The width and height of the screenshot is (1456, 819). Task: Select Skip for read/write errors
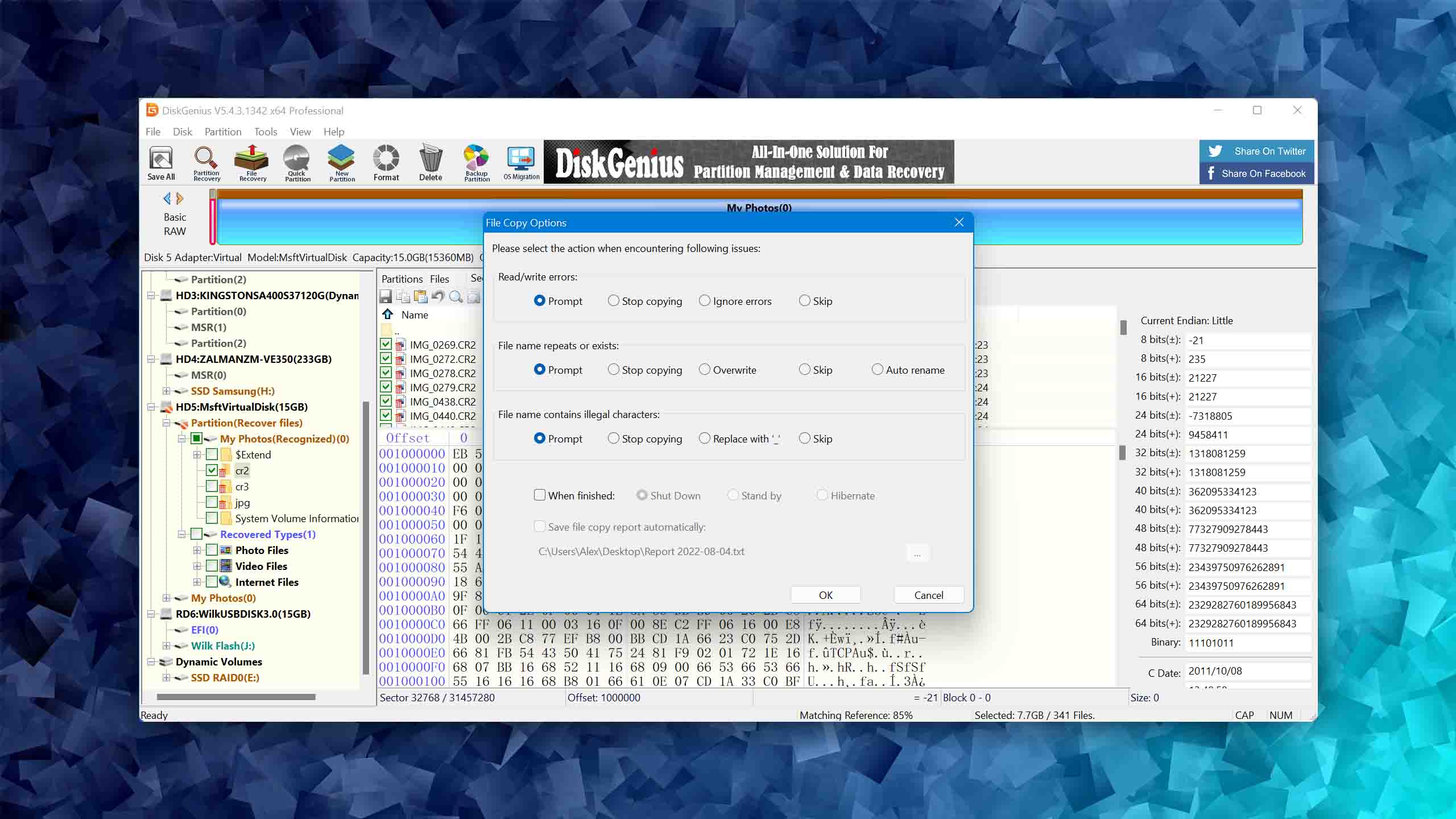[x=816, y=301]
